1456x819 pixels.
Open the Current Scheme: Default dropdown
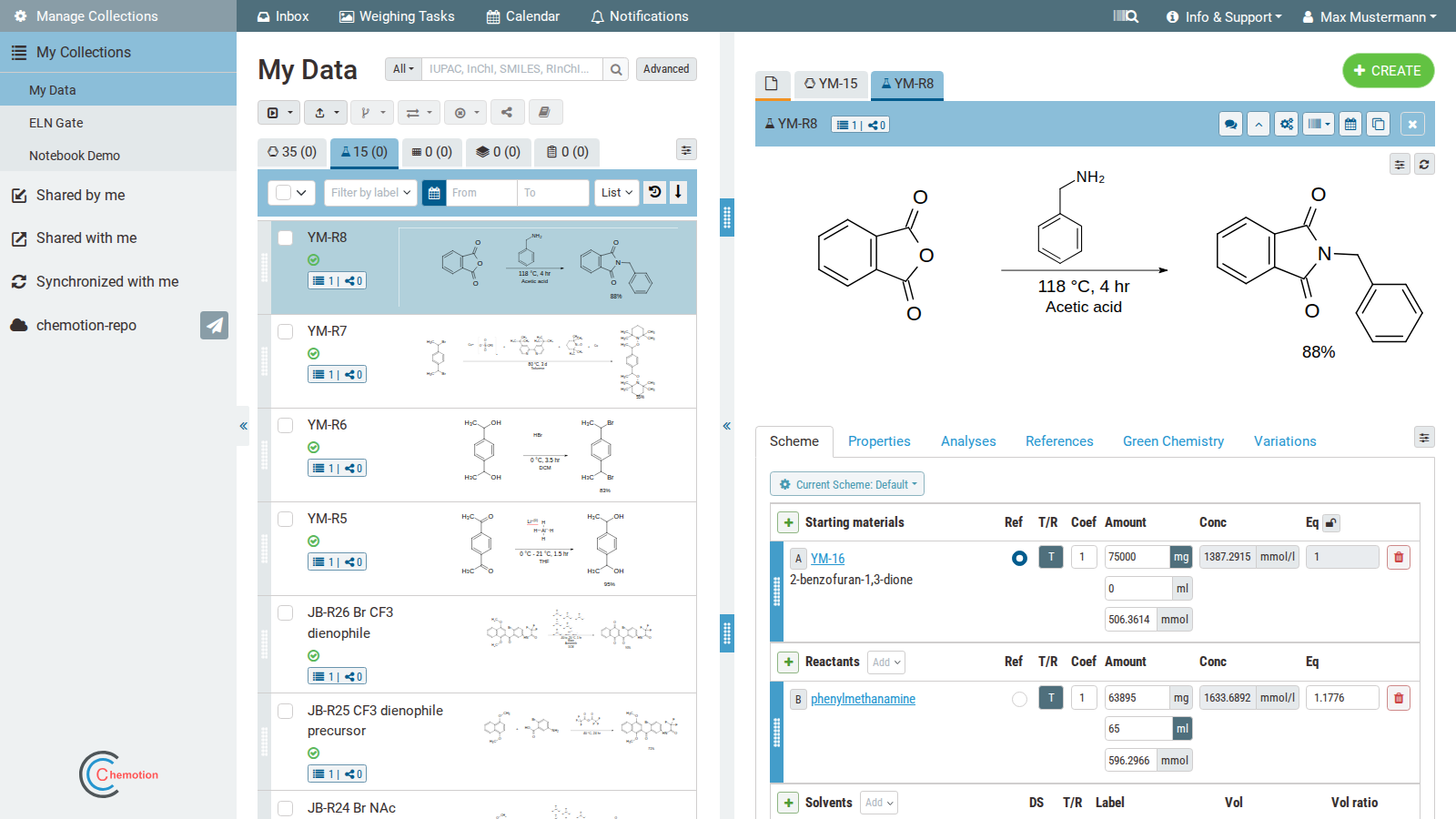[x=847, y=484]
